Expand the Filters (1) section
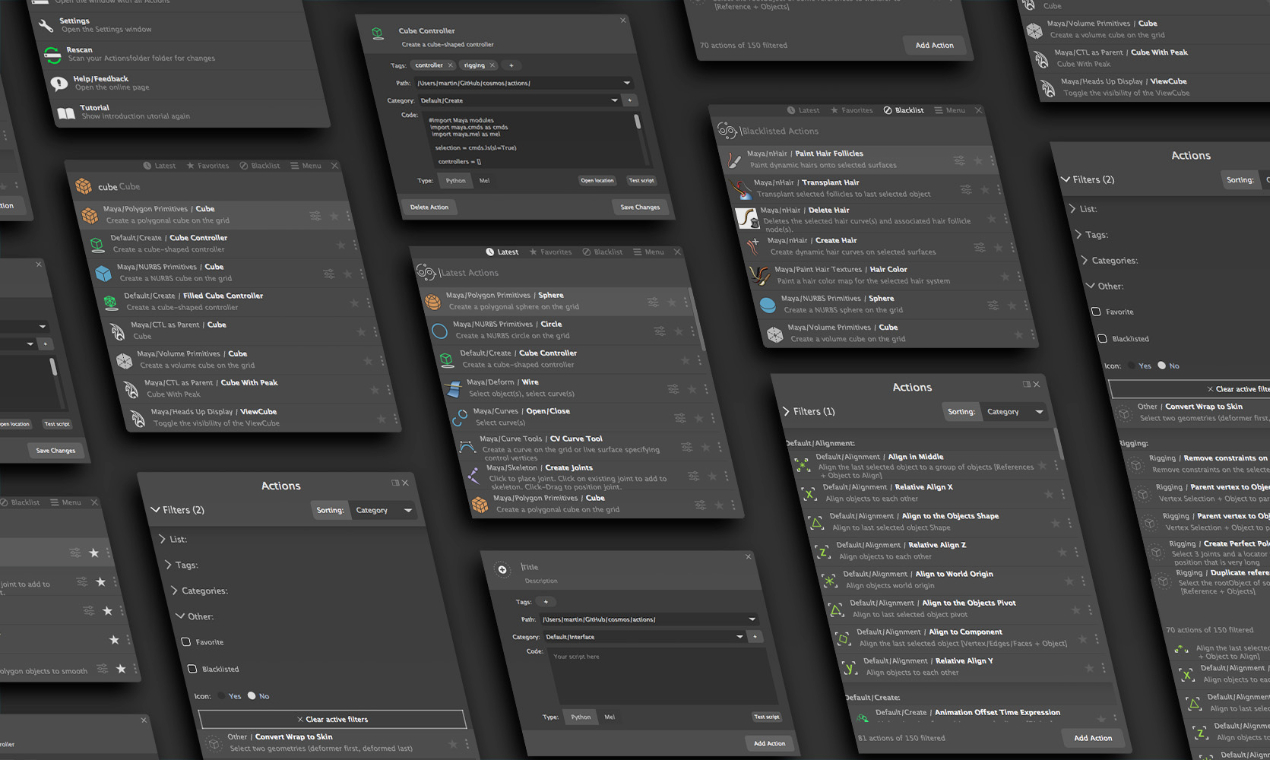This screenshot has height=760, width=1270. coord(787,411)
